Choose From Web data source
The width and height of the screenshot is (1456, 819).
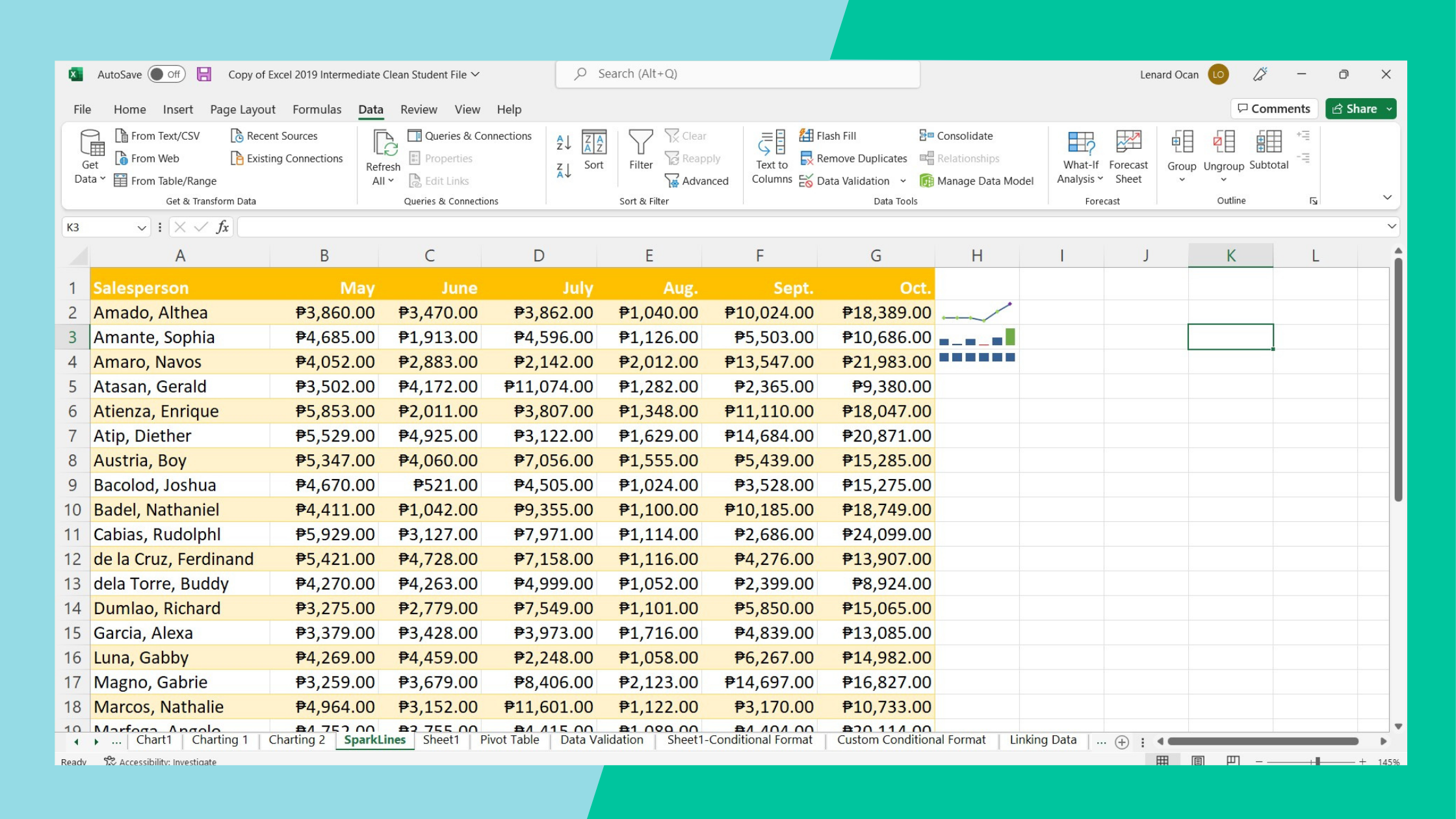coord(147,159)
